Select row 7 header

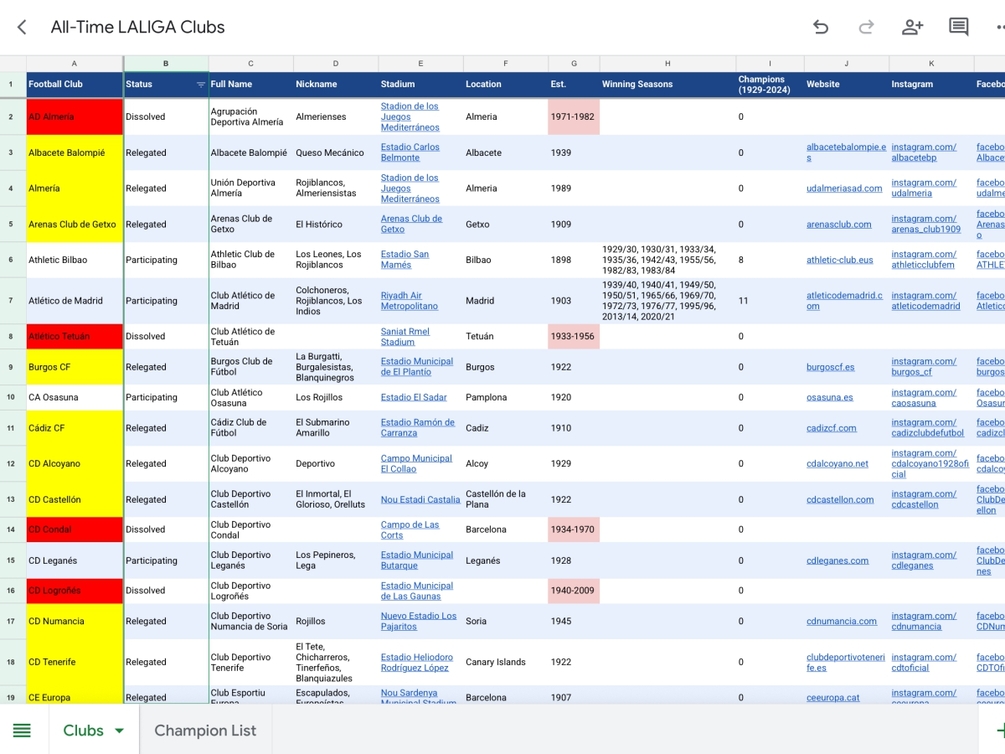click(x=11, y=301)
